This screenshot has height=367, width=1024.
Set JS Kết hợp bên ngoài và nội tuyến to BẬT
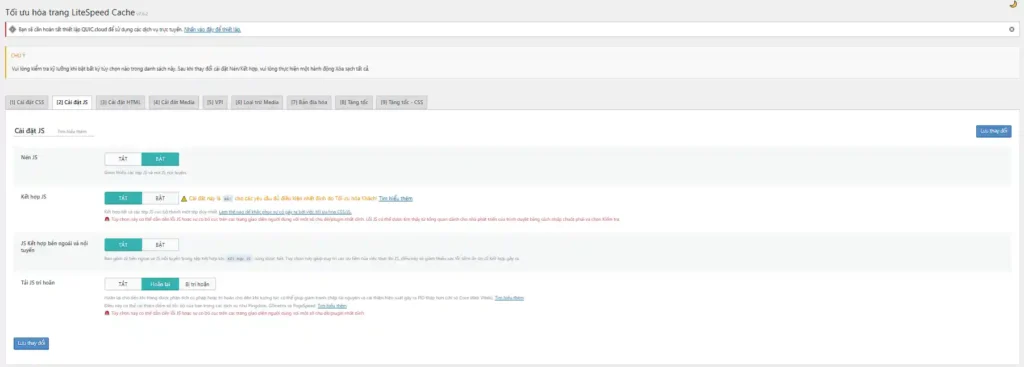160,245
